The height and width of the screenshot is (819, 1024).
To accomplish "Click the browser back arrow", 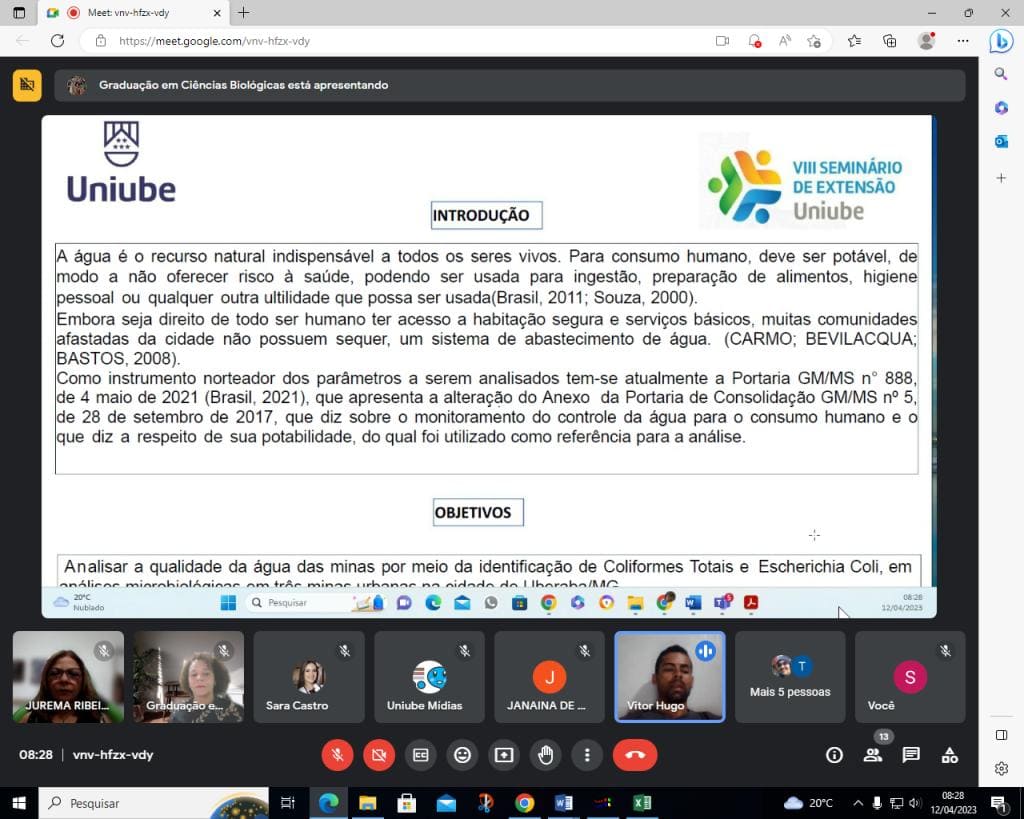I will (22, 40).
